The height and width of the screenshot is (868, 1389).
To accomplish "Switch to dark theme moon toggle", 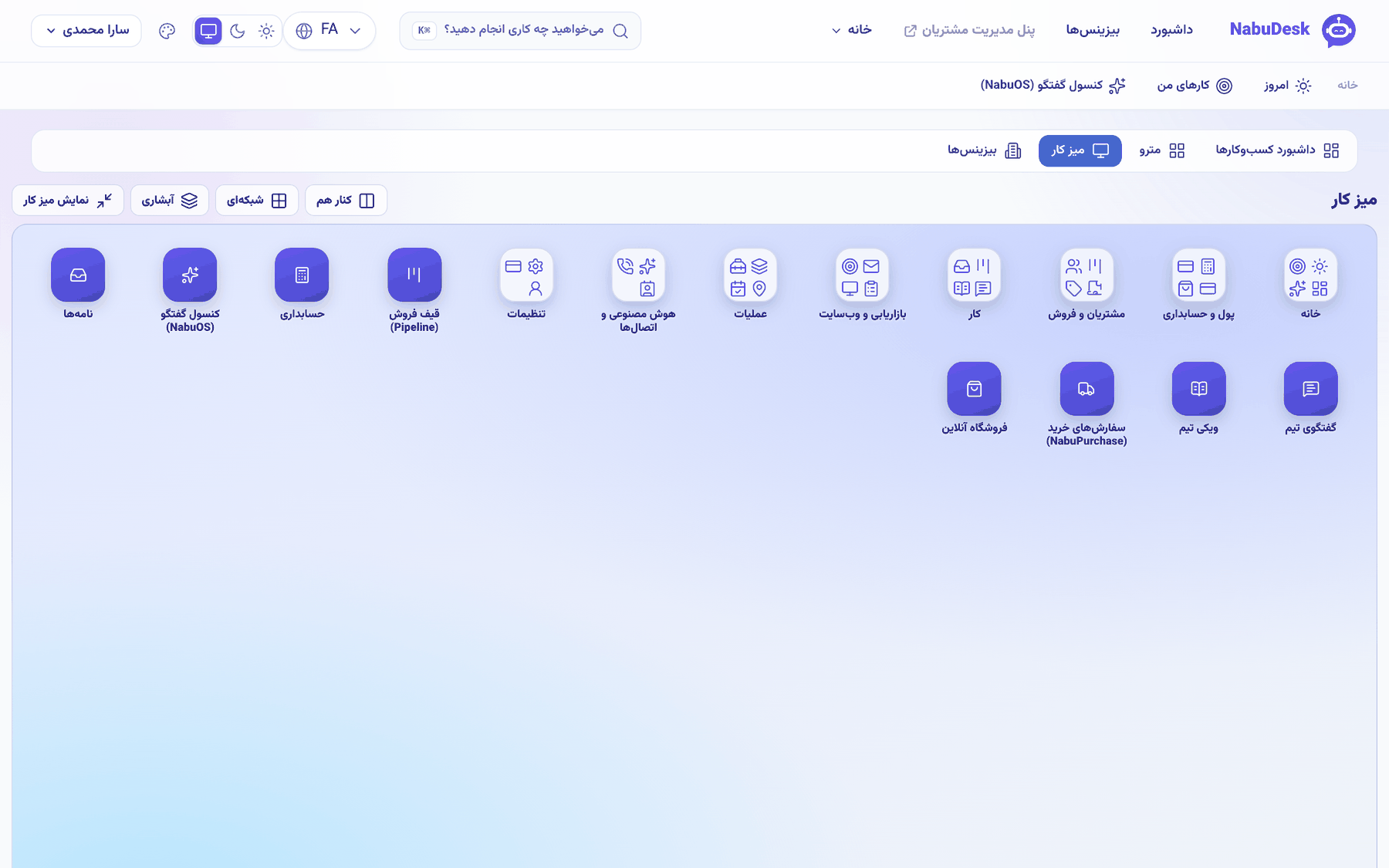I will 238,31.
